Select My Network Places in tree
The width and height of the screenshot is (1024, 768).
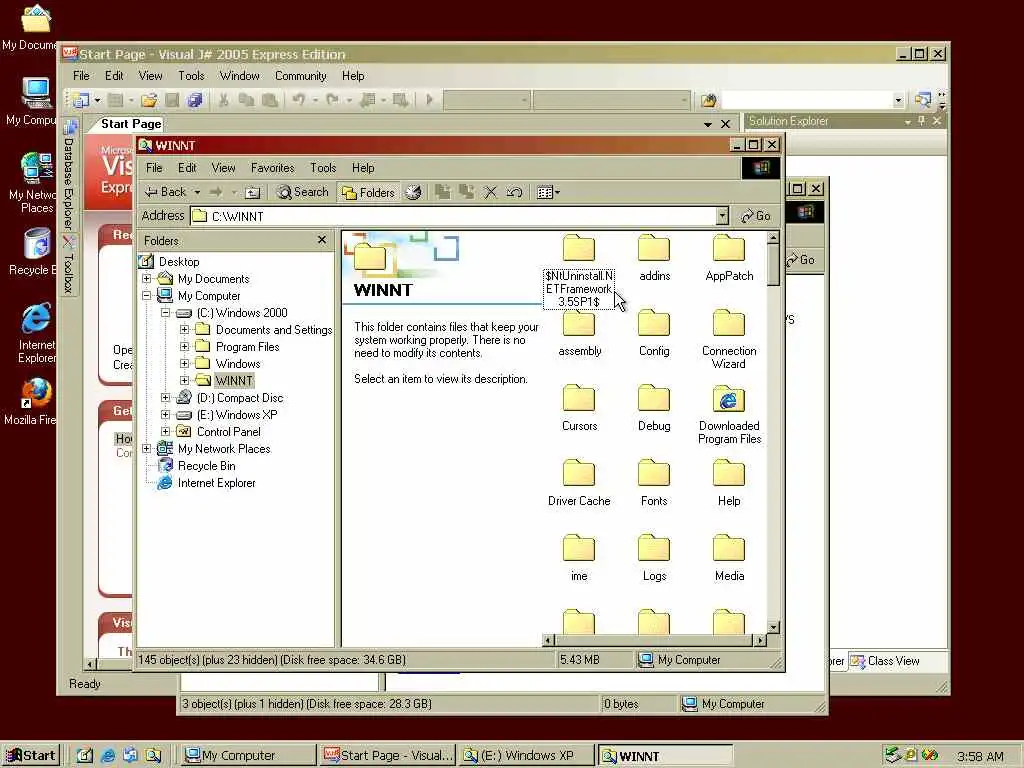[x=223, y=449]
